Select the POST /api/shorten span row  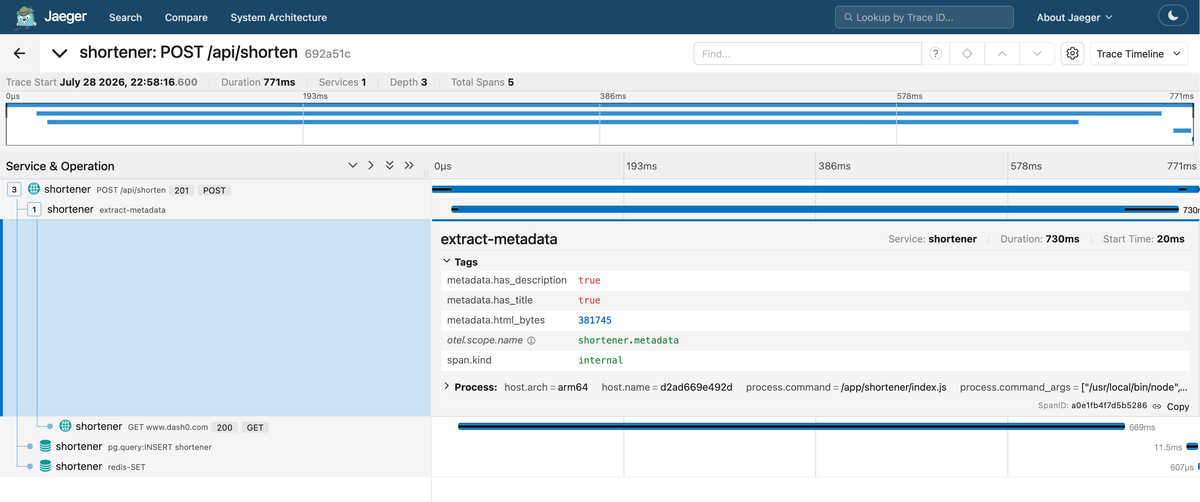[x=215, y=189]
